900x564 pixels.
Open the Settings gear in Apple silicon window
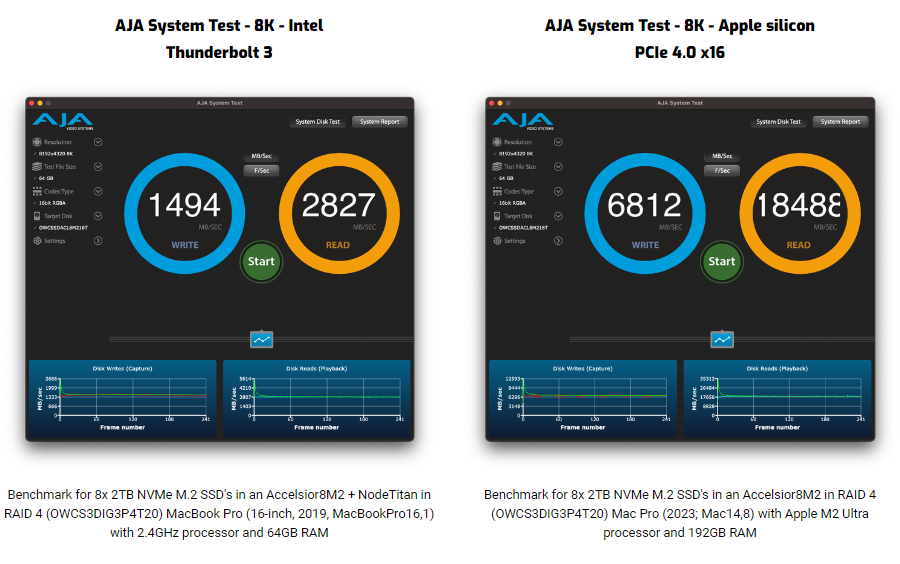(497, 241)
